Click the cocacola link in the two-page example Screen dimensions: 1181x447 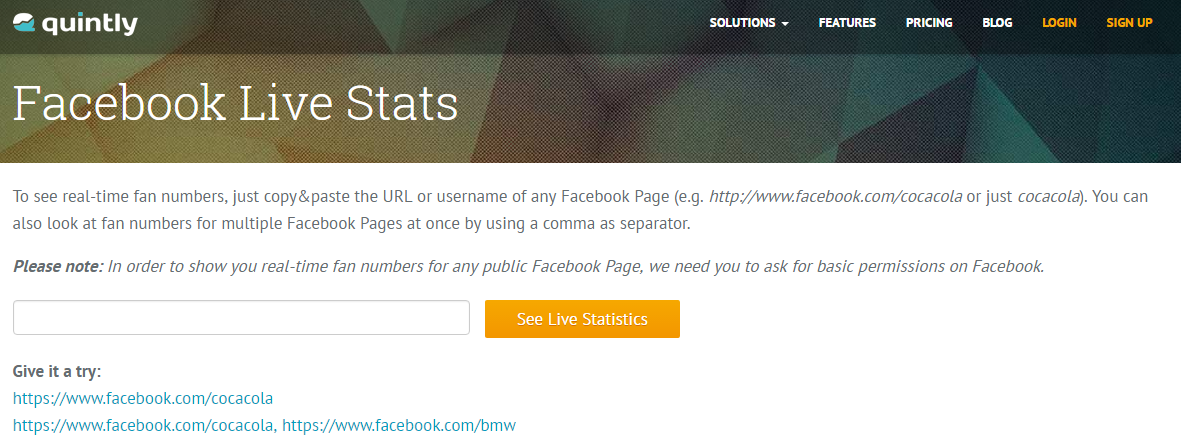(143, 426)
